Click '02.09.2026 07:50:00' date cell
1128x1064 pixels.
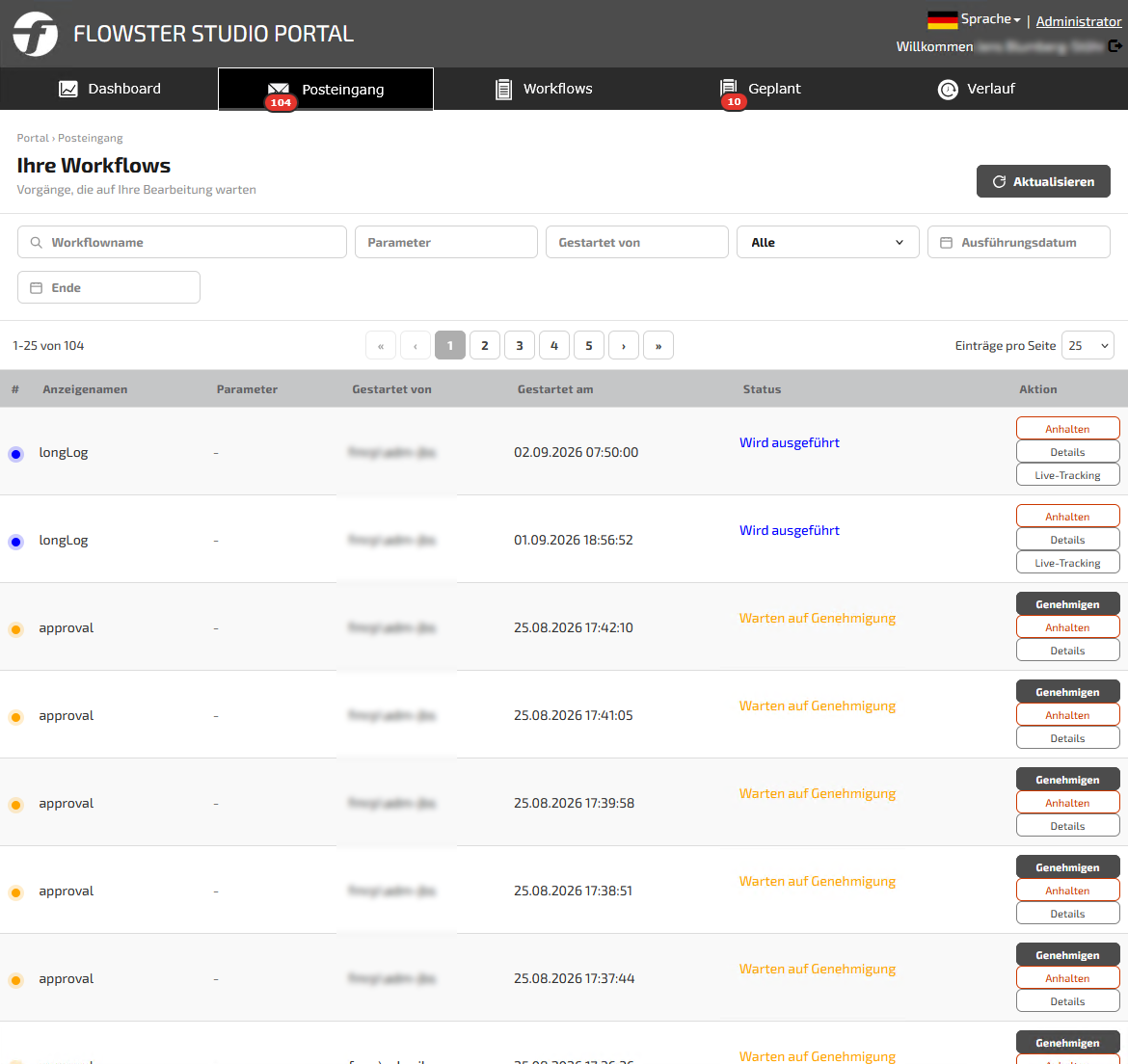tap(576, 452)
